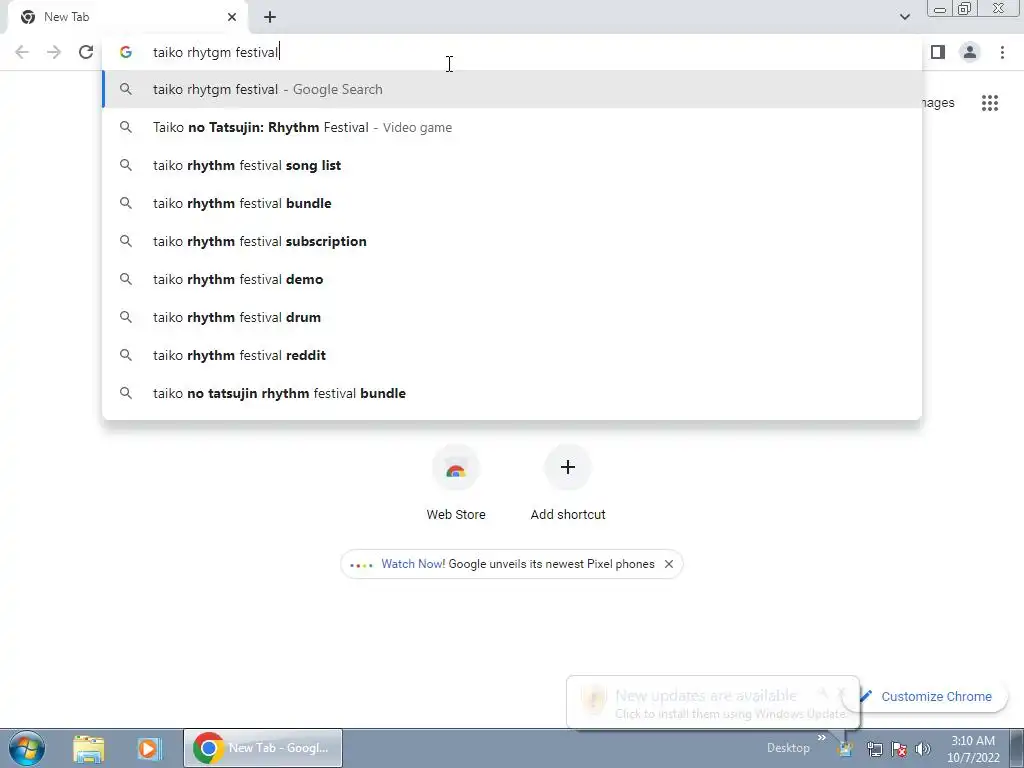Choose the 'Taiko no Tatsujin: Rhythm Festival' video game suggestion
Screen dimensions: 1024x768
coord(512,127)
